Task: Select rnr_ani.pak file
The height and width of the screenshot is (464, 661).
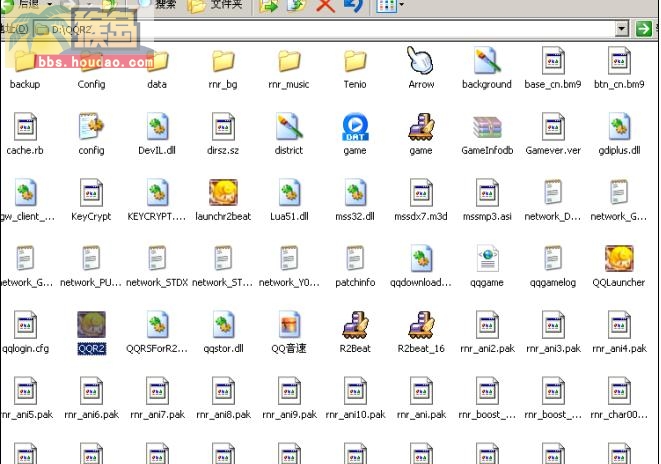Action: tap(421, 399)
